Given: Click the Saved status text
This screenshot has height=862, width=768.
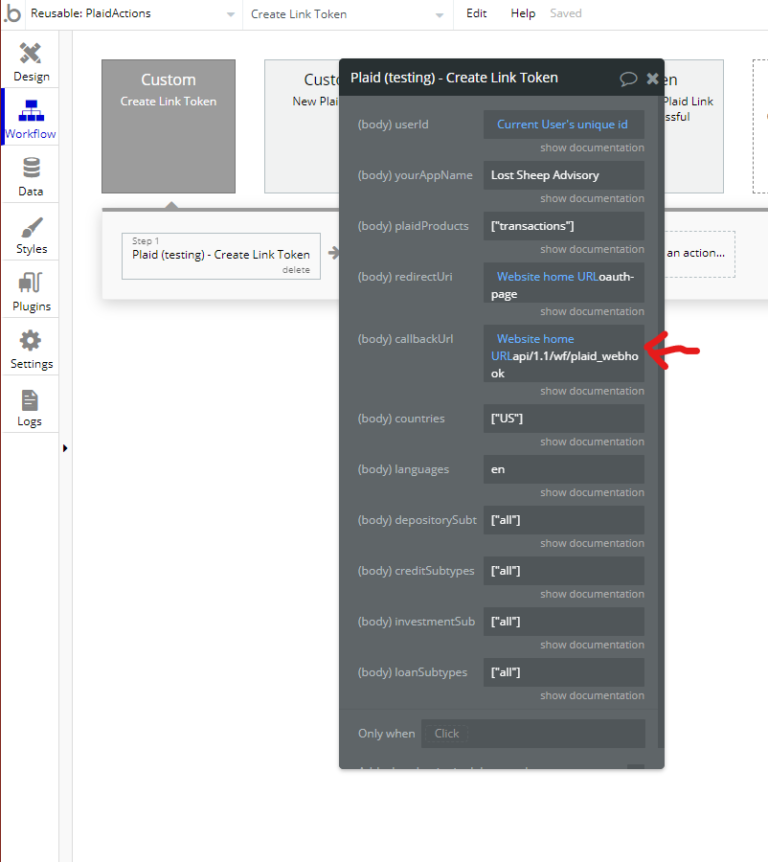Looking at the screenshot, I should (566, 13).
